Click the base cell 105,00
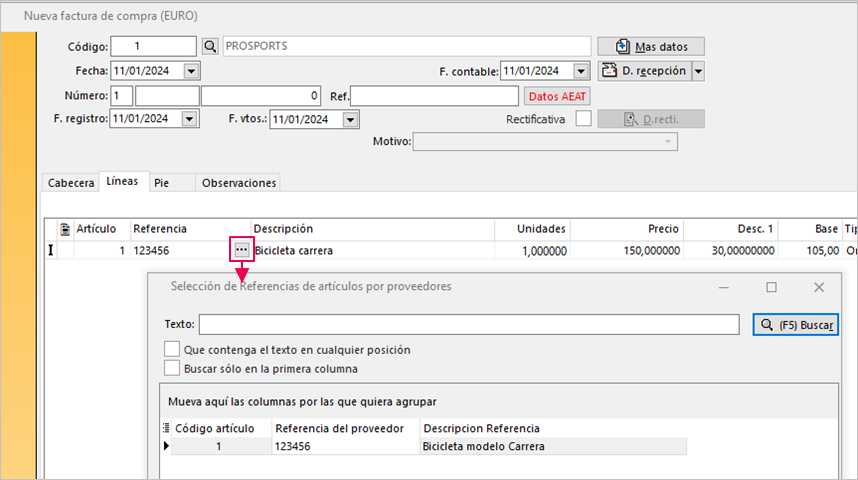The width and height of the screenshot is (858, 480). (810, 251)
